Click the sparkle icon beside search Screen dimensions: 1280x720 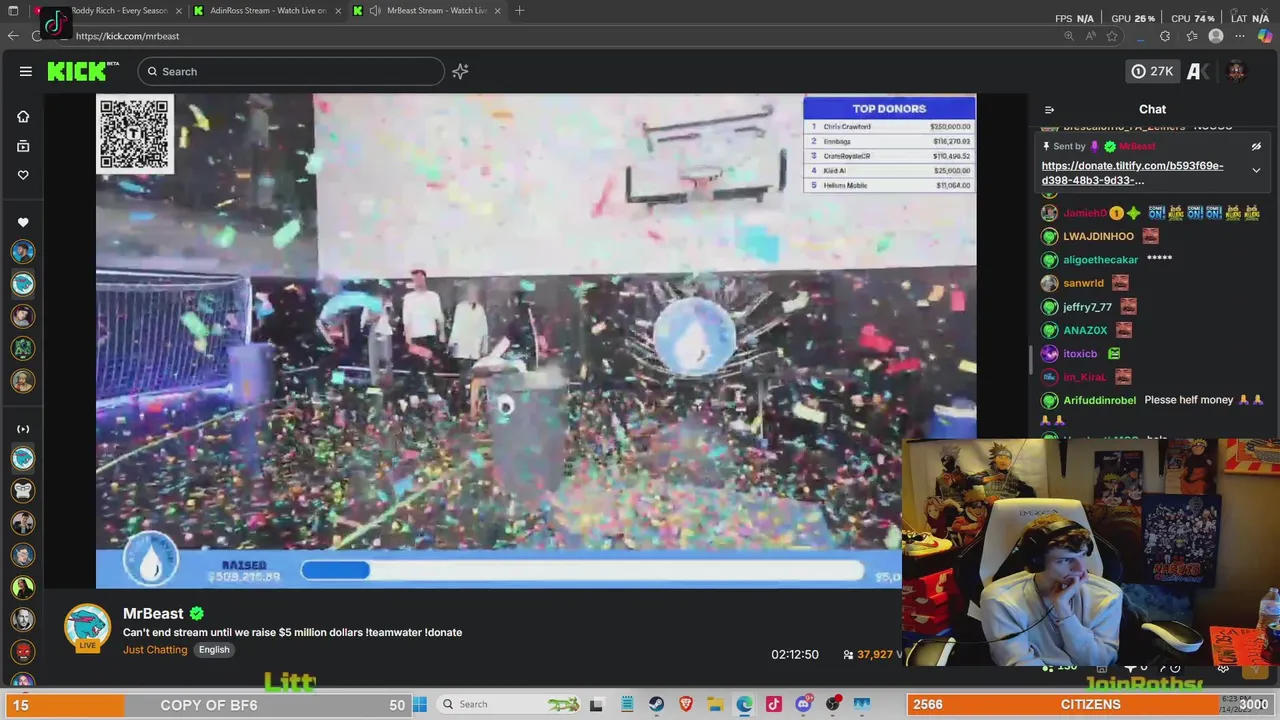pyautogui.click(x=460, y=71)
